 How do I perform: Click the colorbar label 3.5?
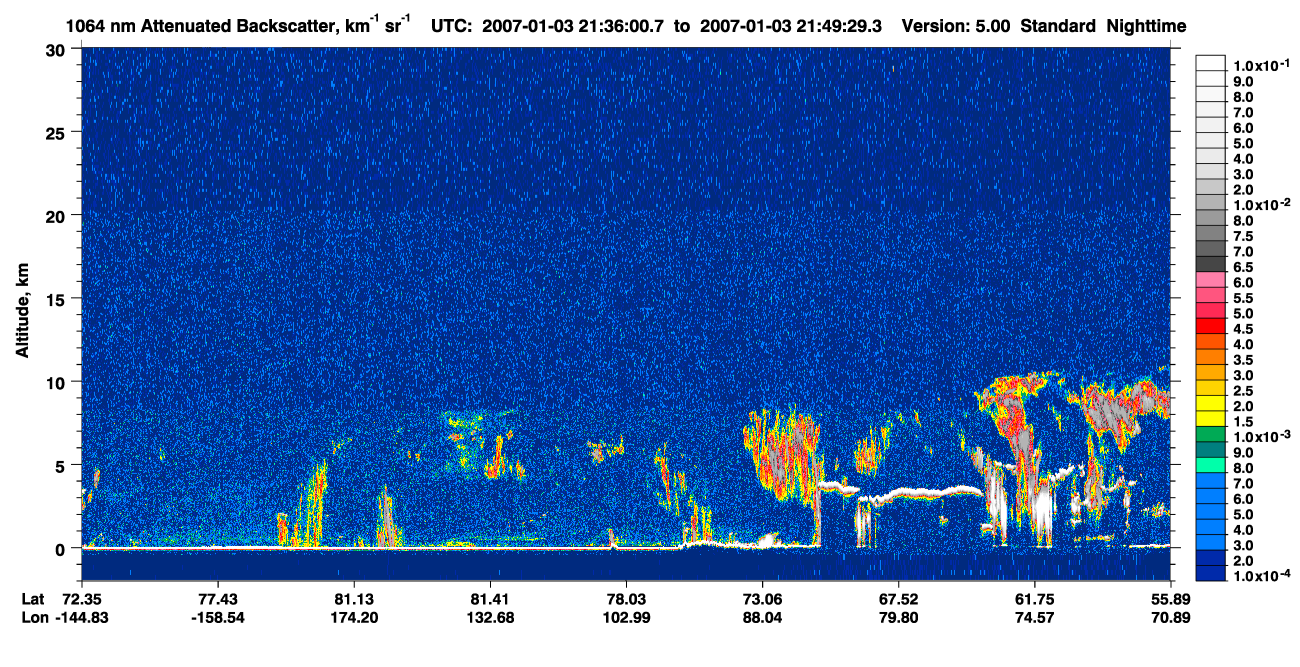pyautogui.click(x=1243, y=359)
